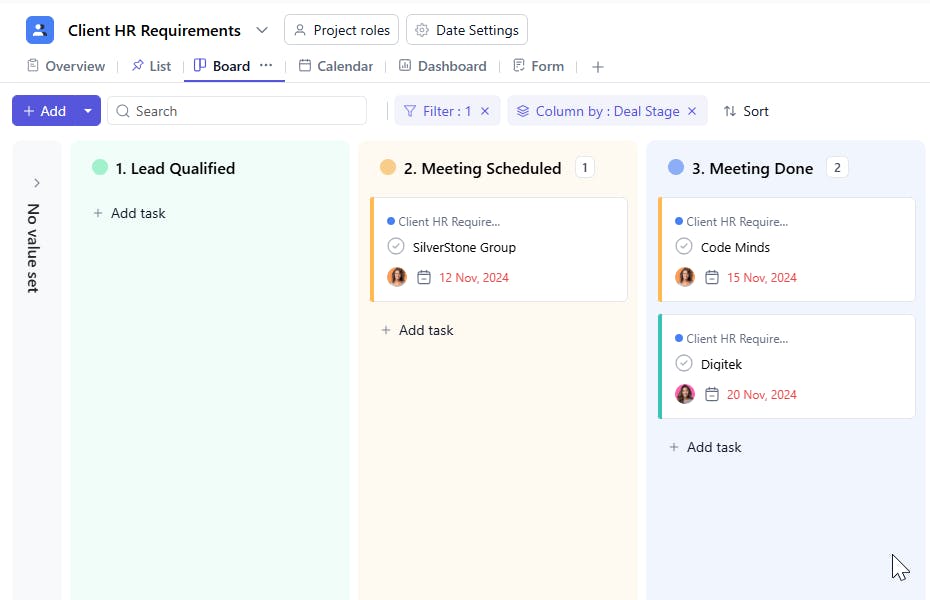Click the blue project avatar icon
This screenshot has height=600, width=930.
(x=40, y=30)
